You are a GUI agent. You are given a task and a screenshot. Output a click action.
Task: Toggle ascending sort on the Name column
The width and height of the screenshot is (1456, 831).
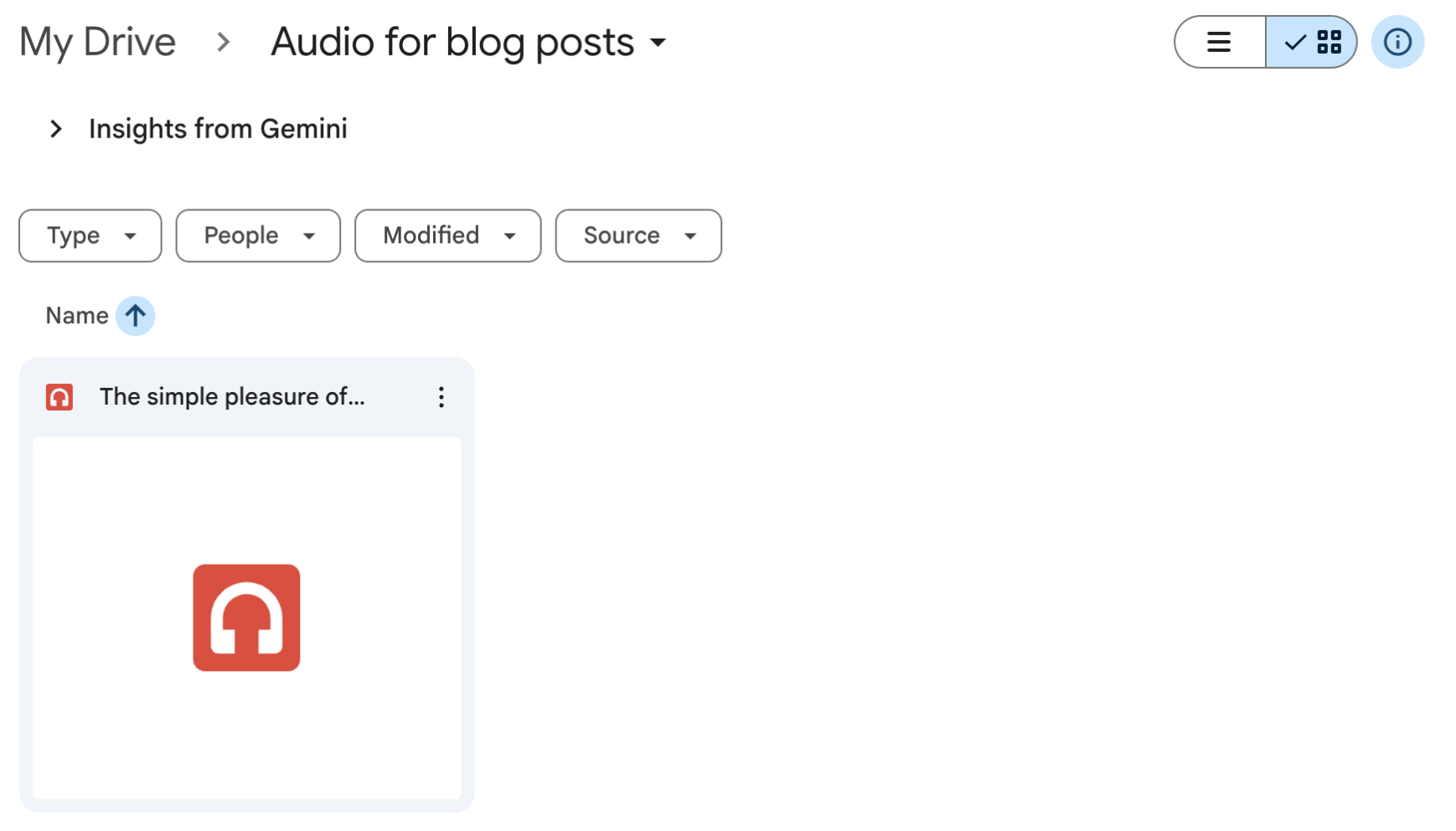click(135, 316)
